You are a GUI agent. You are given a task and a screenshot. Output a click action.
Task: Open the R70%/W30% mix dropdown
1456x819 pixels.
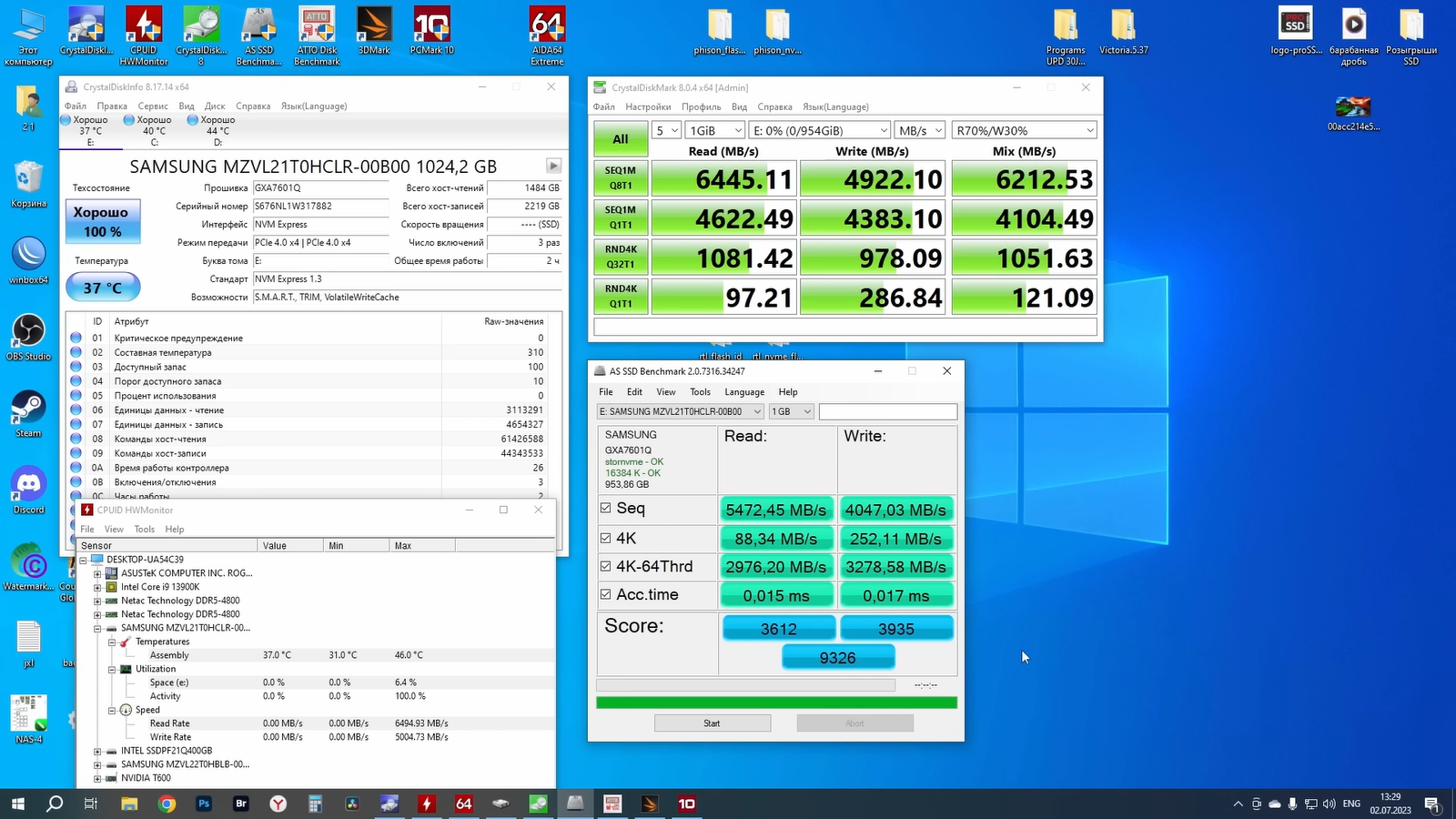tap(1024, 130)
